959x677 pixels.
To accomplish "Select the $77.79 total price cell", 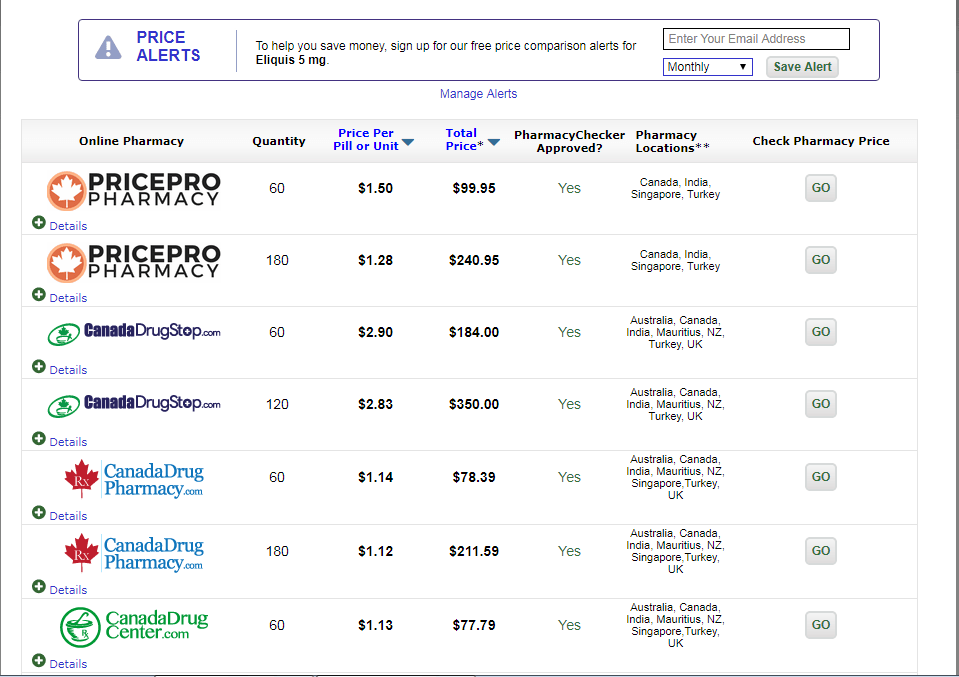I will (474, 626).
